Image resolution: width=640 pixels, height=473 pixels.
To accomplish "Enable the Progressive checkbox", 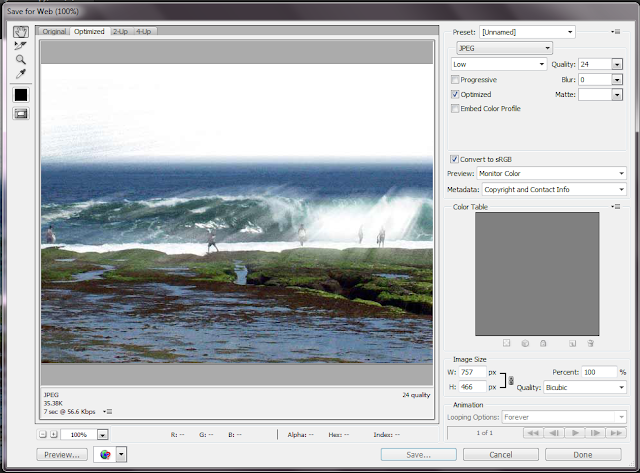I will (x=455, y=80).
